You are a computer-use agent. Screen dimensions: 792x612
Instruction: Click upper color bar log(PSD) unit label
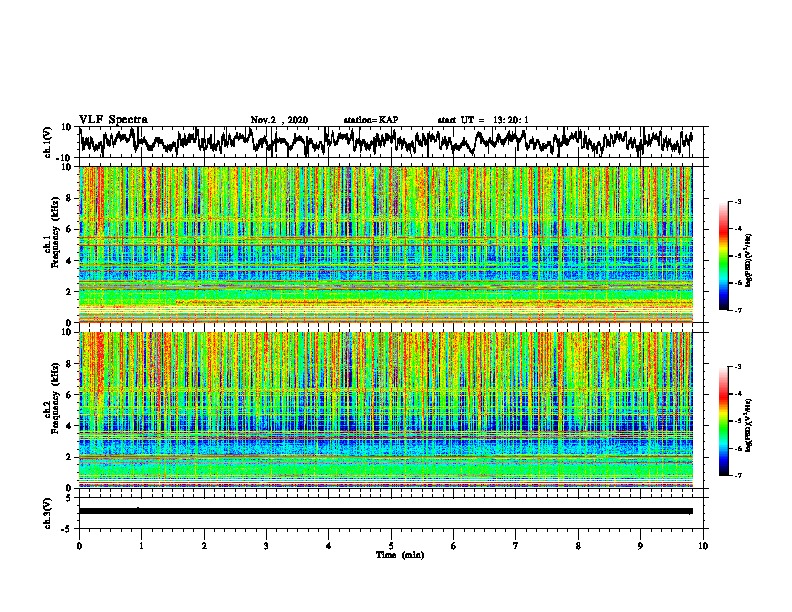(x=749, y=261)
